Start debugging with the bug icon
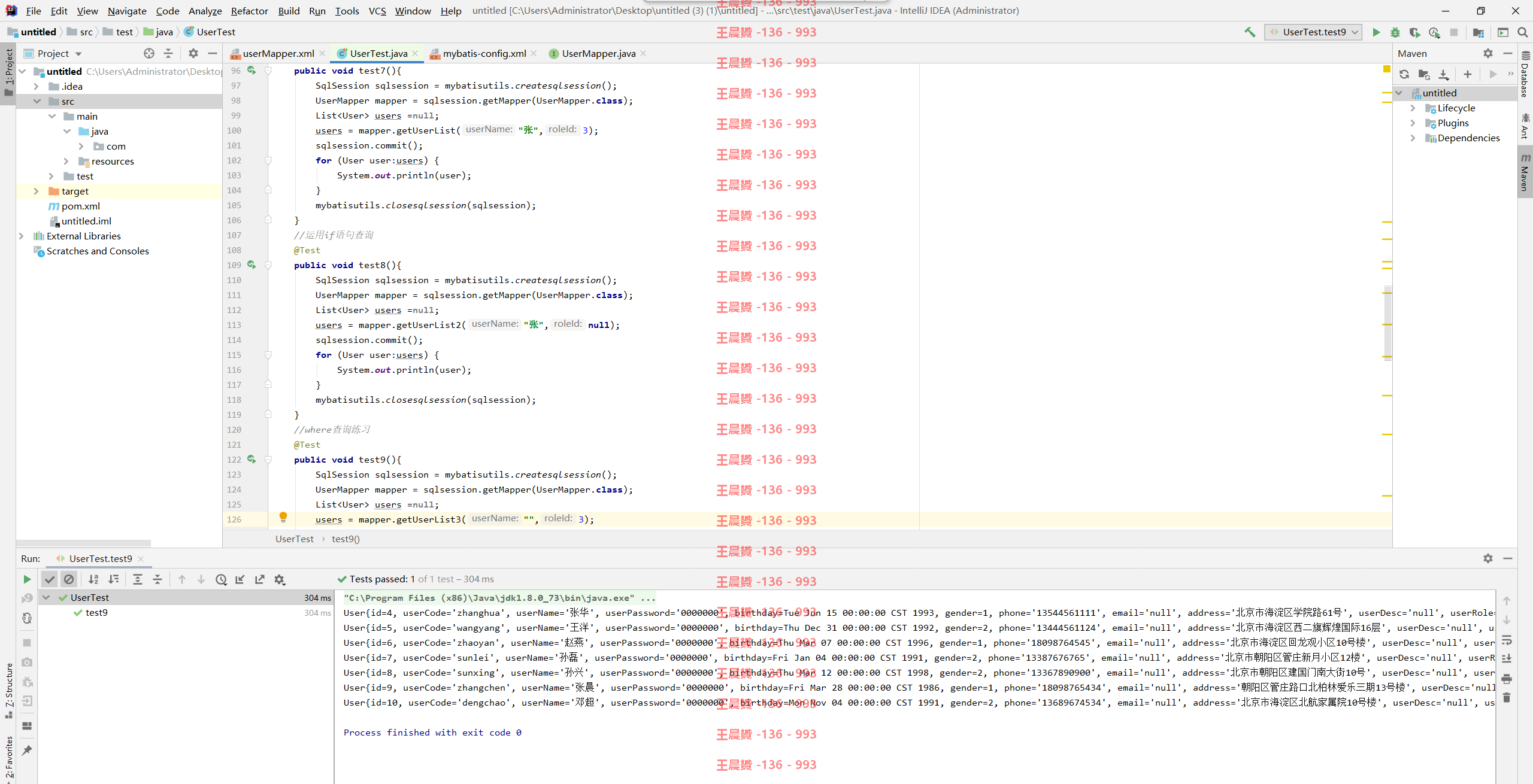 [x=1395, y=32]
